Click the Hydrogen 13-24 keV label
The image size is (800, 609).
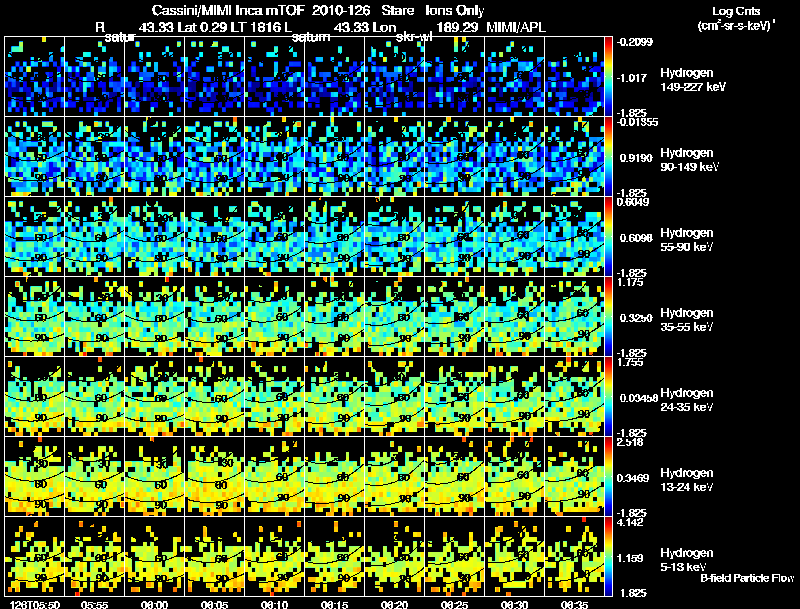tap(687, 480)
